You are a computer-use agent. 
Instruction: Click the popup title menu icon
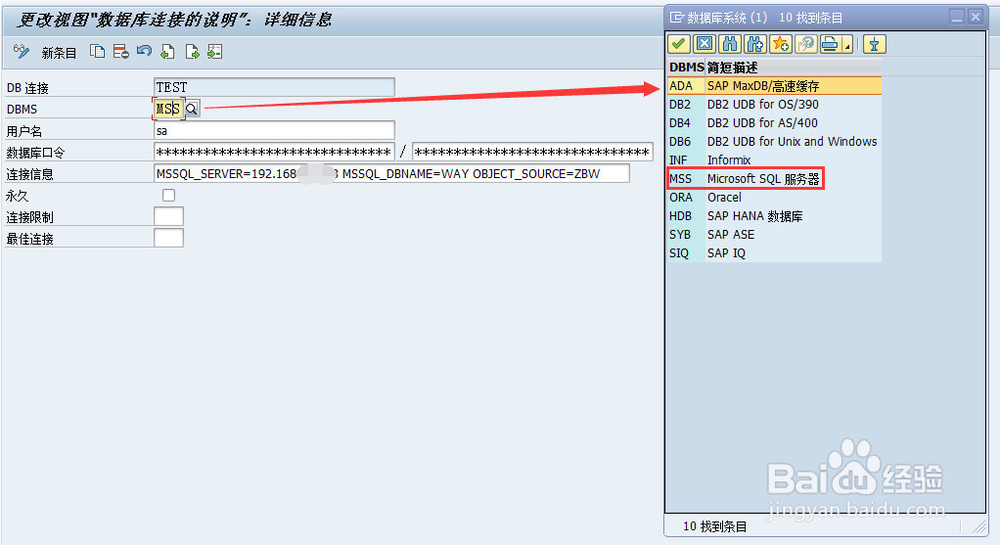[x=676, y=17]
